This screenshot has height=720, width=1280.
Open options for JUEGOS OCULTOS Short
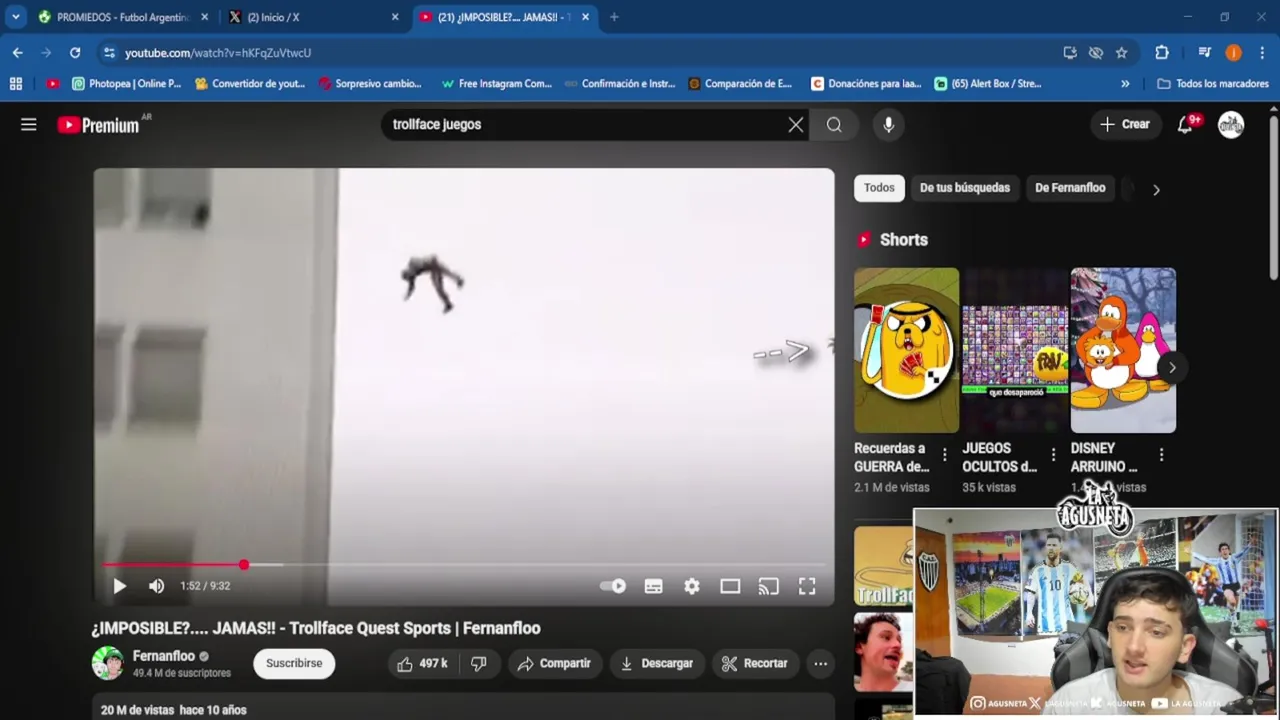click(x=1053, y=455)
